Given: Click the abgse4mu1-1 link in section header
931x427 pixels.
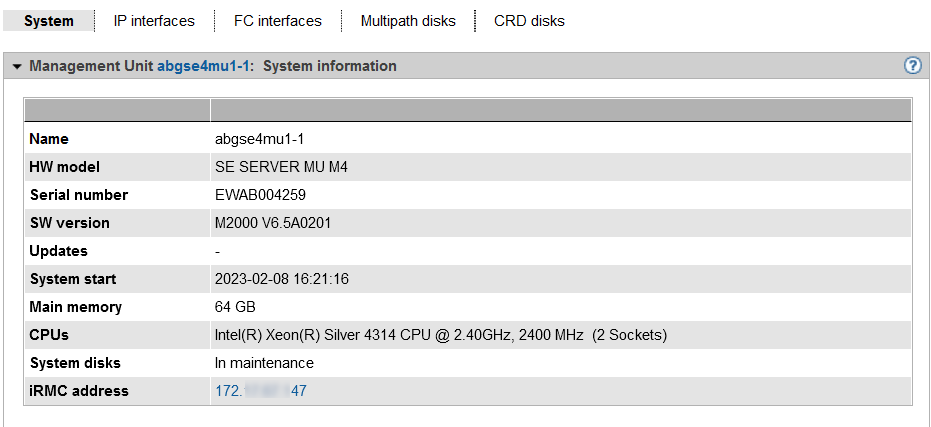Looking at the screenshot, I should pyautogui.click(x=204, y=66).
